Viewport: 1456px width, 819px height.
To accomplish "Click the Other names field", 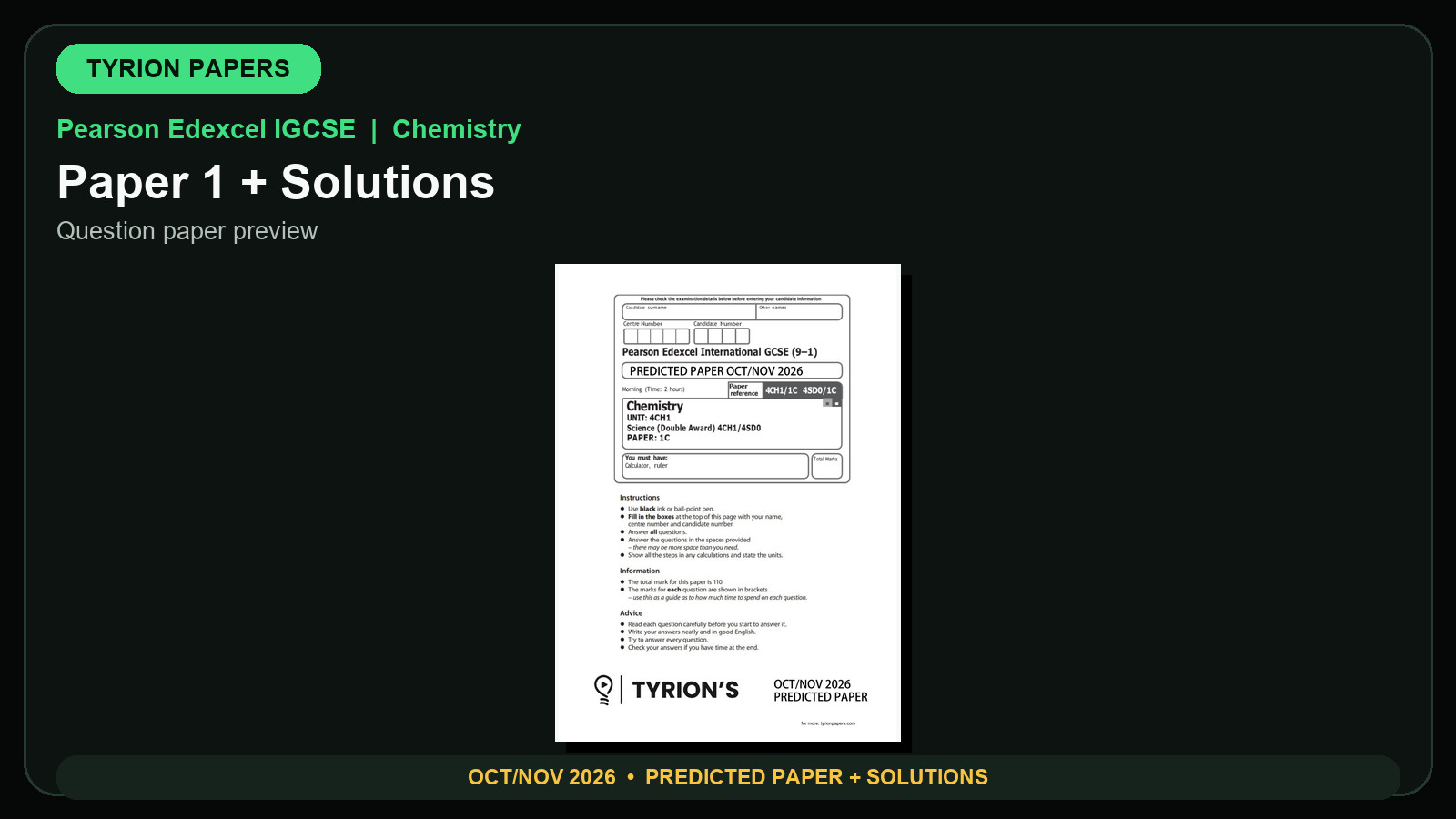I will point(799,312).
